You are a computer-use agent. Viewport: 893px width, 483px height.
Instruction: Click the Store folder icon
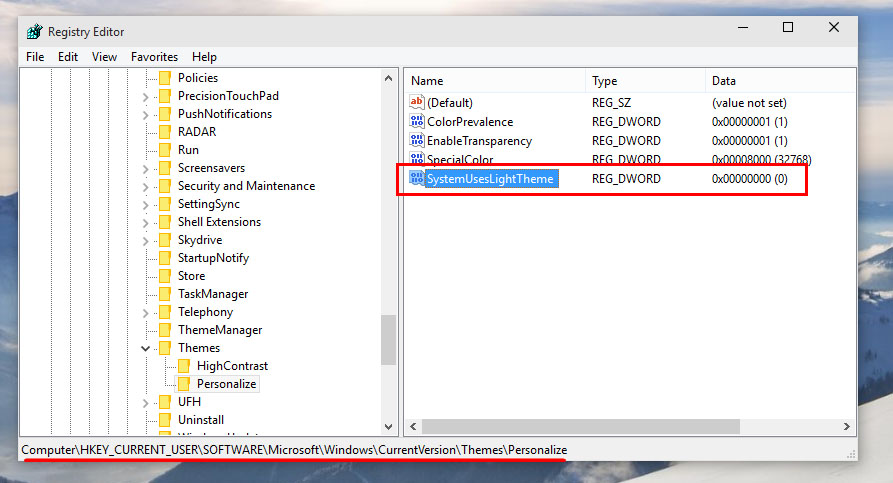click(165, 276)
